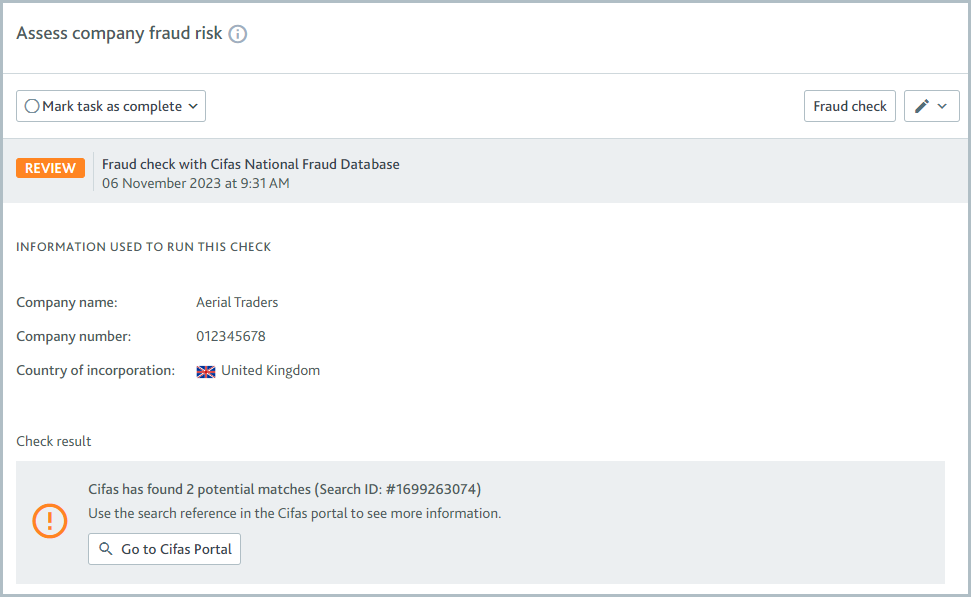Click the Fraud check with Cifas National Fraud Database heading
The height and width of the screenshot is (597, 971).
point(250,163)
